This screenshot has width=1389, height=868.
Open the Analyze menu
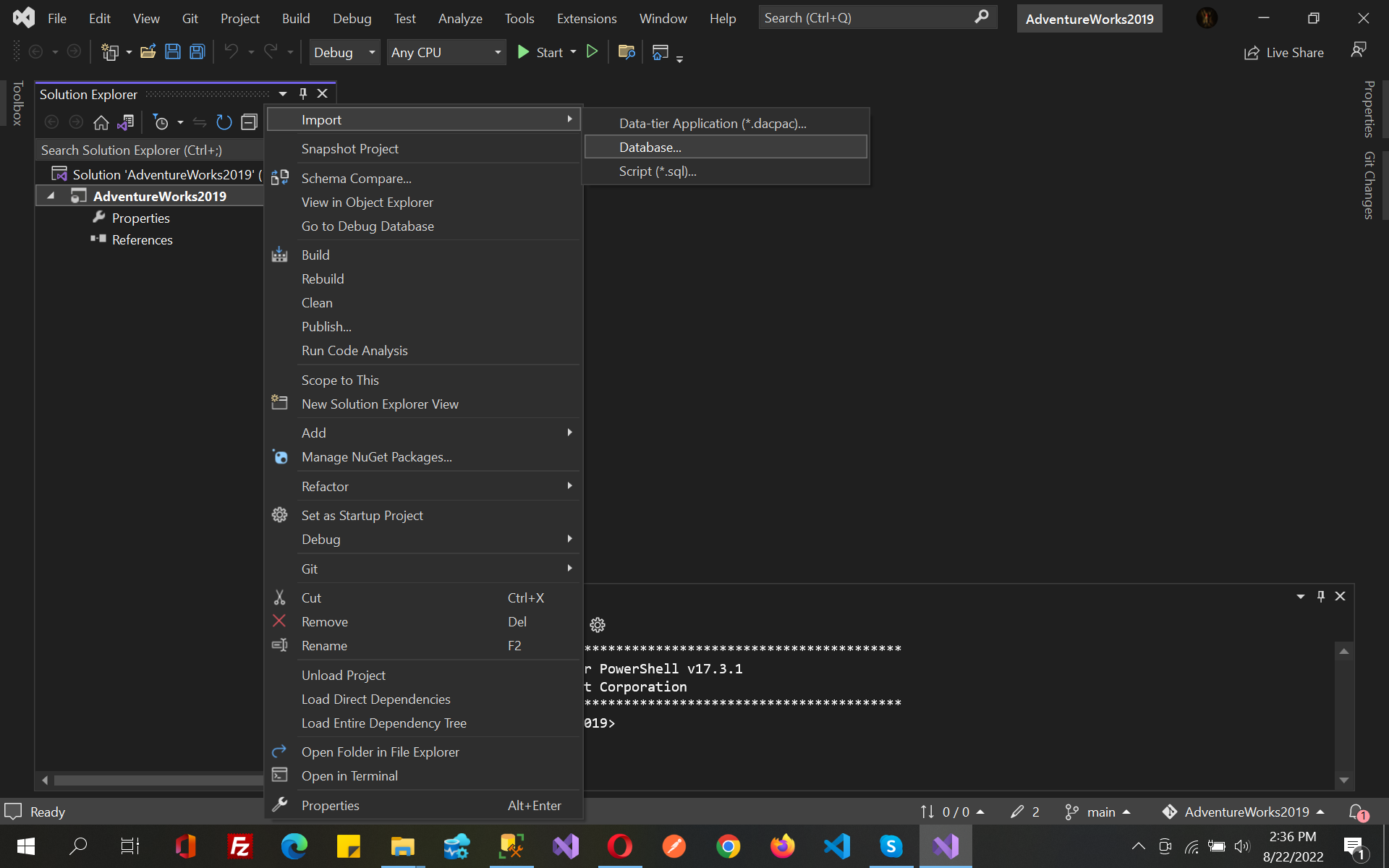(460, 18)
